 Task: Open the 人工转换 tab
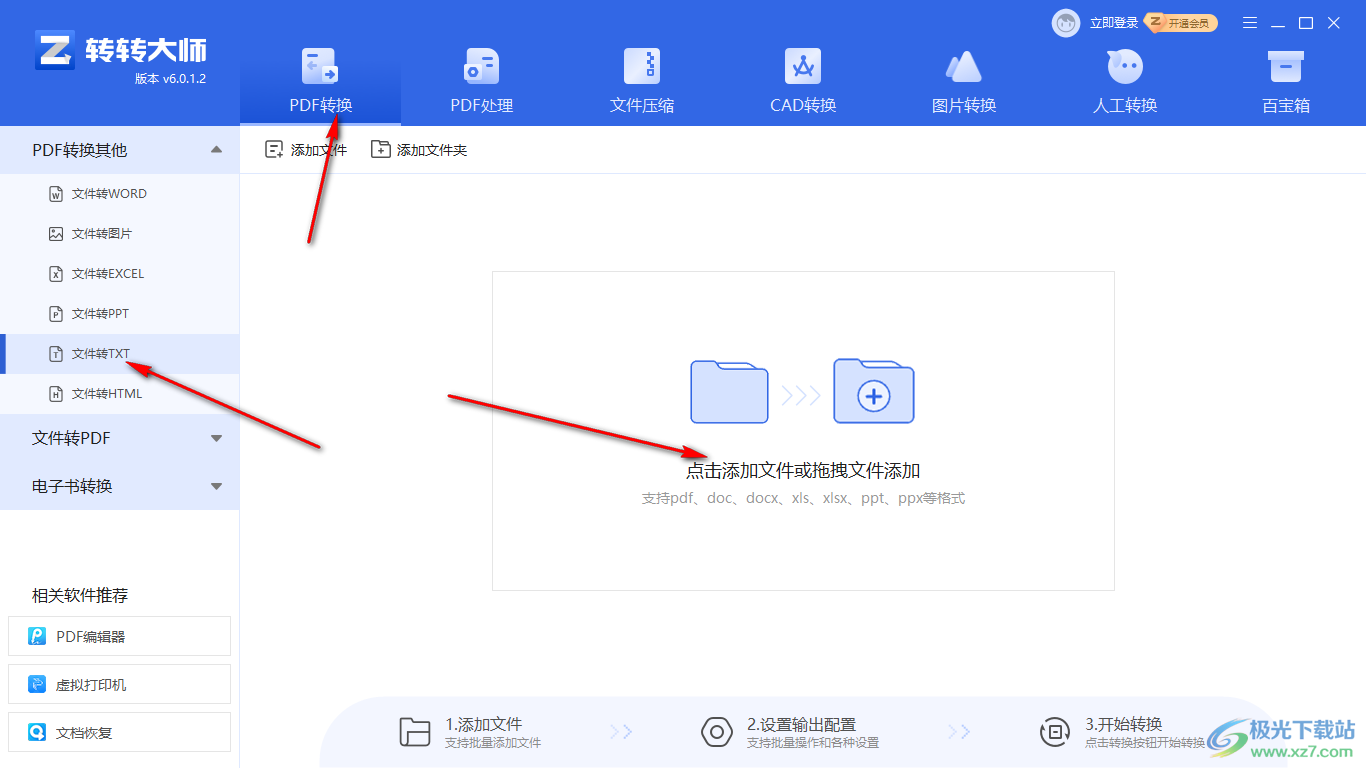click(x=1125, y=82)
